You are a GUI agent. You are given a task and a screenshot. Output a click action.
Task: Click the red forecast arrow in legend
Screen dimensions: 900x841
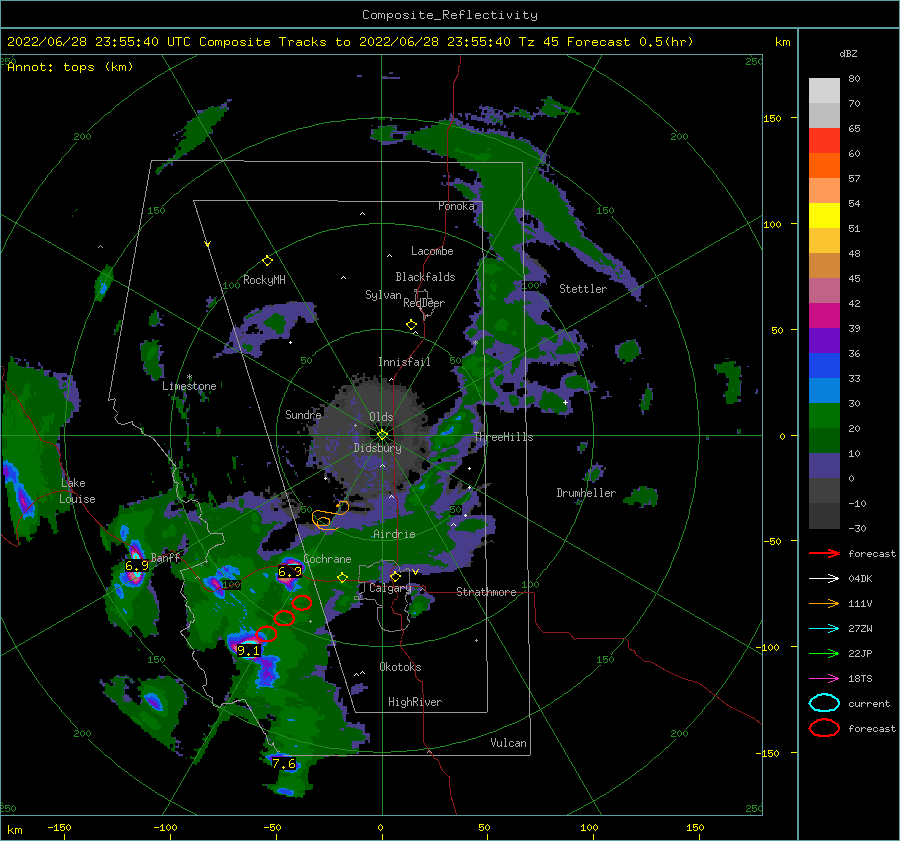point(824,553)
